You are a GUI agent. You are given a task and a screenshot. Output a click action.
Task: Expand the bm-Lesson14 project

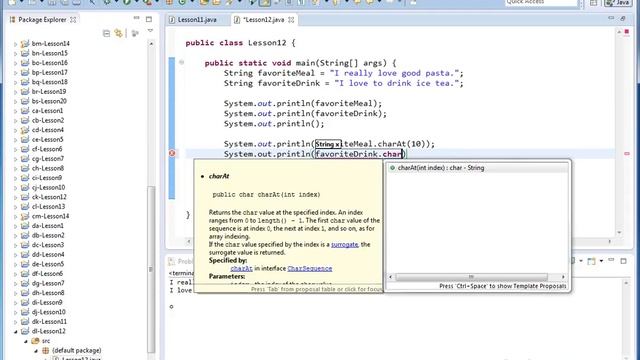pos(16,44)
